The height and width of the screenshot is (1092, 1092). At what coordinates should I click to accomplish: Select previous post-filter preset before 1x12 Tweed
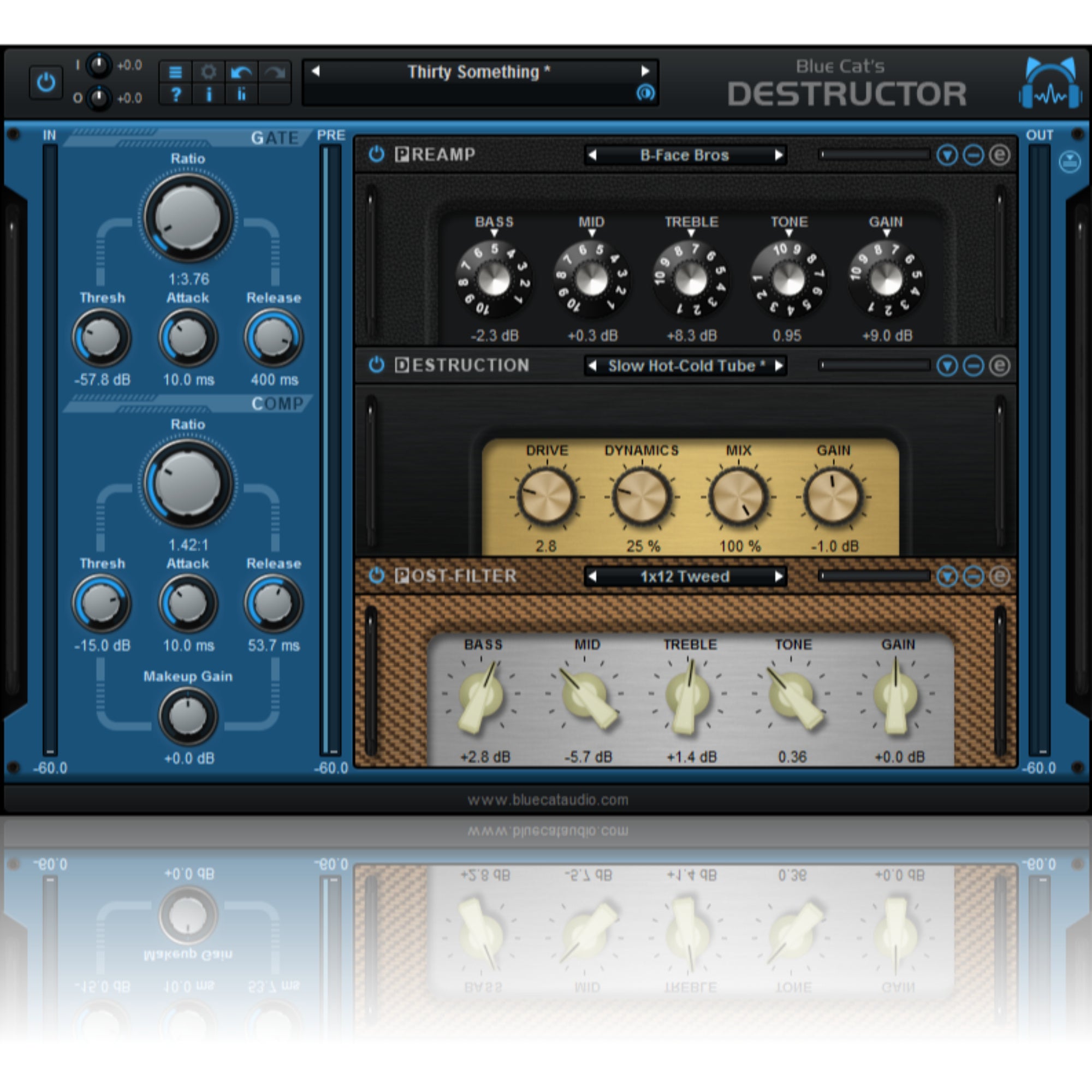coord(592,577)
